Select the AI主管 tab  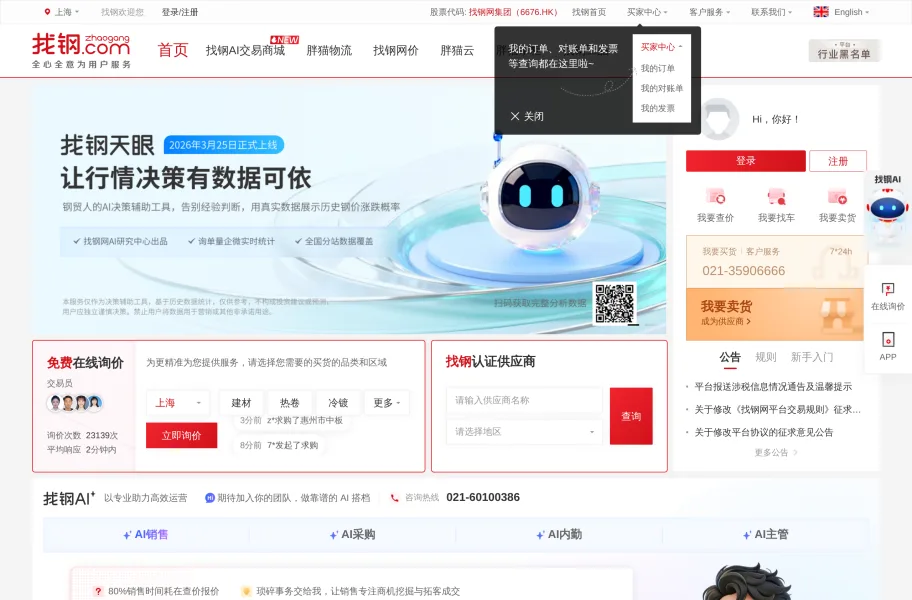coord(765,534)
